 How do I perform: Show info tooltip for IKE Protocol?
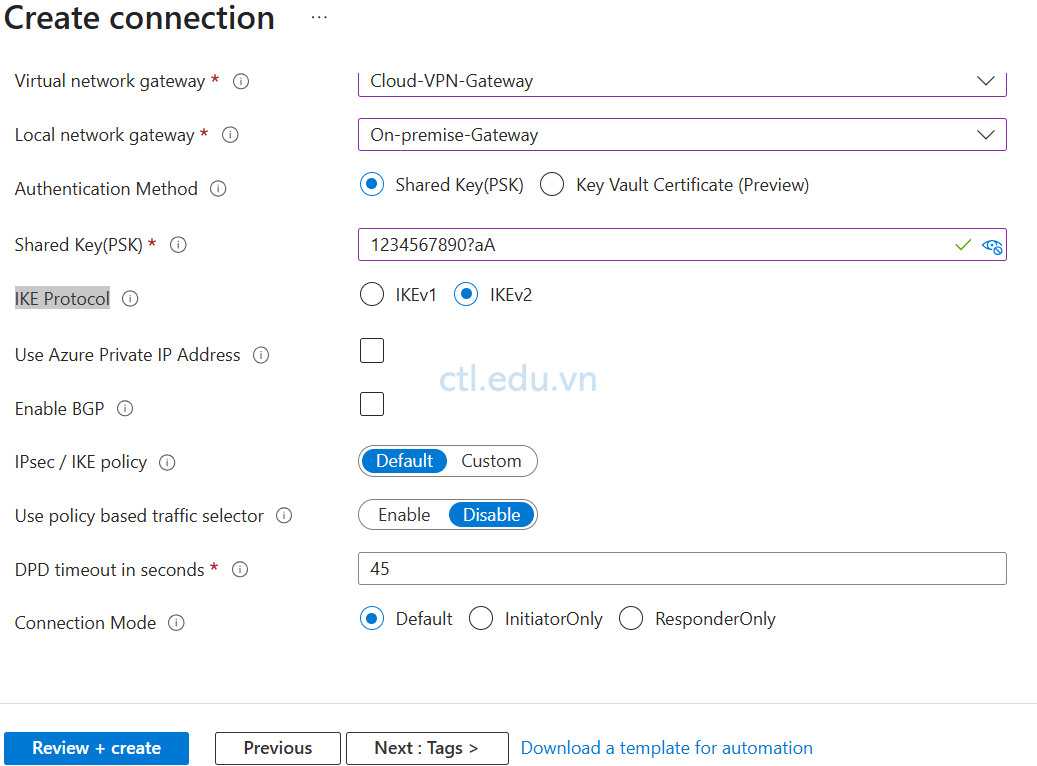(130, 299)
